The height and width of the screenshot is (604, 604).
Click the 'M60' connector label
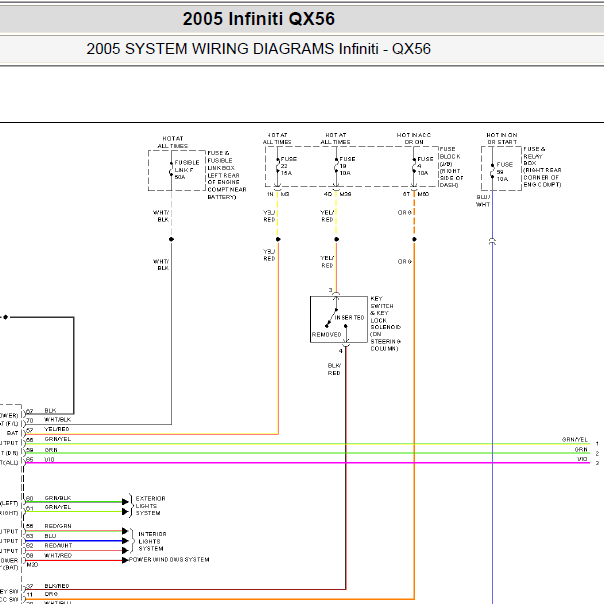pyautogui.click(x=423, y=194)
